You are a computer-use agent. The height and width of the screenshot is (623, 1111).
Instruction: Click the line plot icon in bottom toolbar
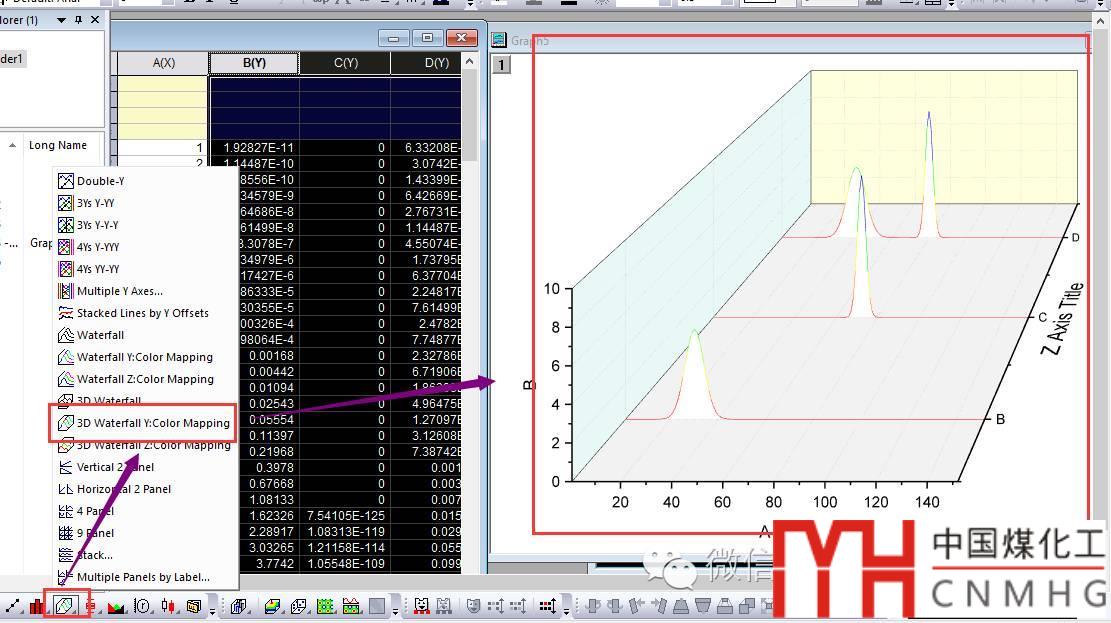(x=13, y=606)
